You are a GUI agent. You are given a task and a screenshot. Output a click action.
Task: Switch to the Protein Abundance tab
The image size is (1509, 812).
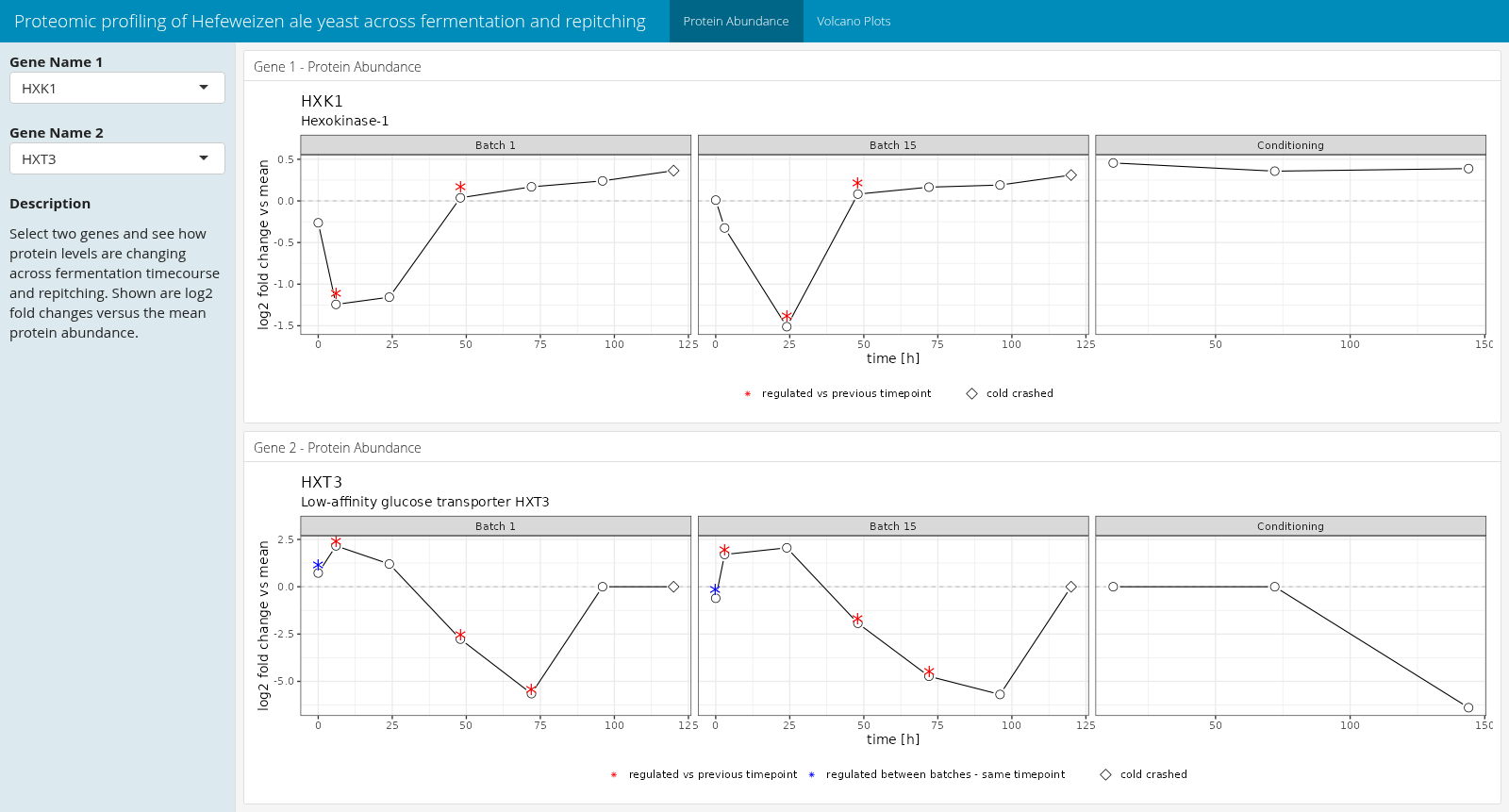tap(736, 21)
